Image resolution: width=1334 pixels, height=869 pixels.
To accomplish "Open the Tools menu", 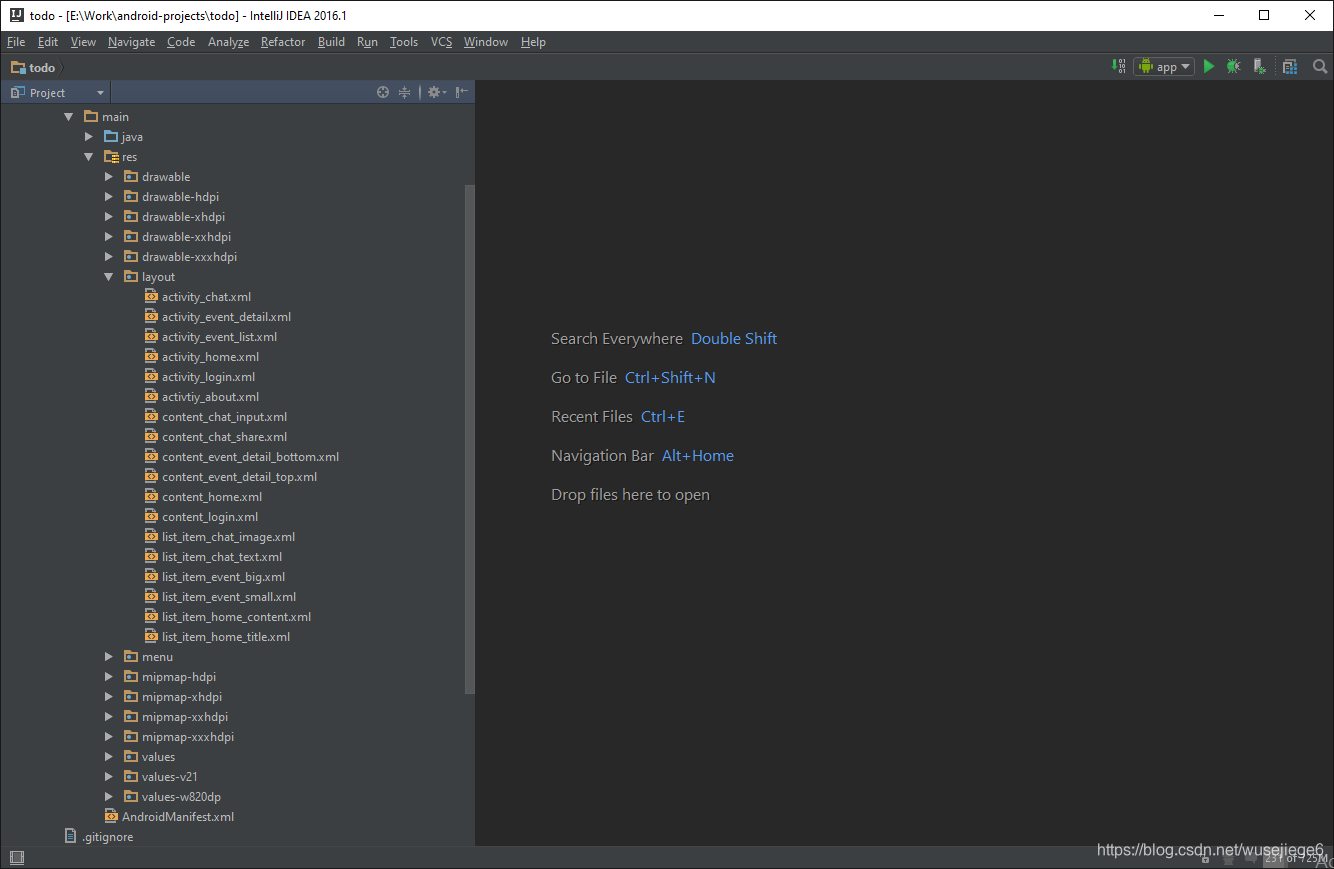I will coord(404,42).
